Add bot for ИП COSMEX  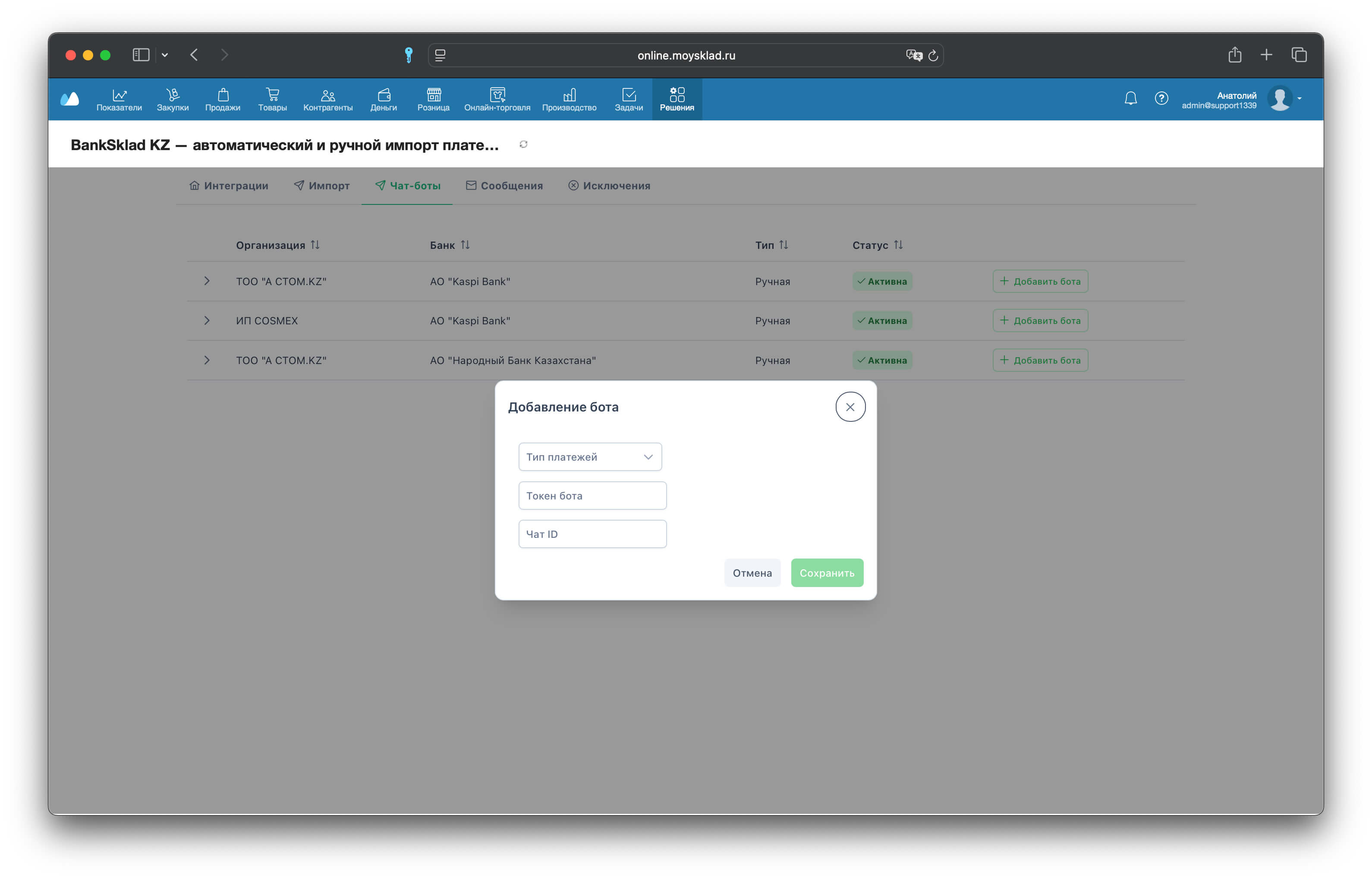[1040, 320]
